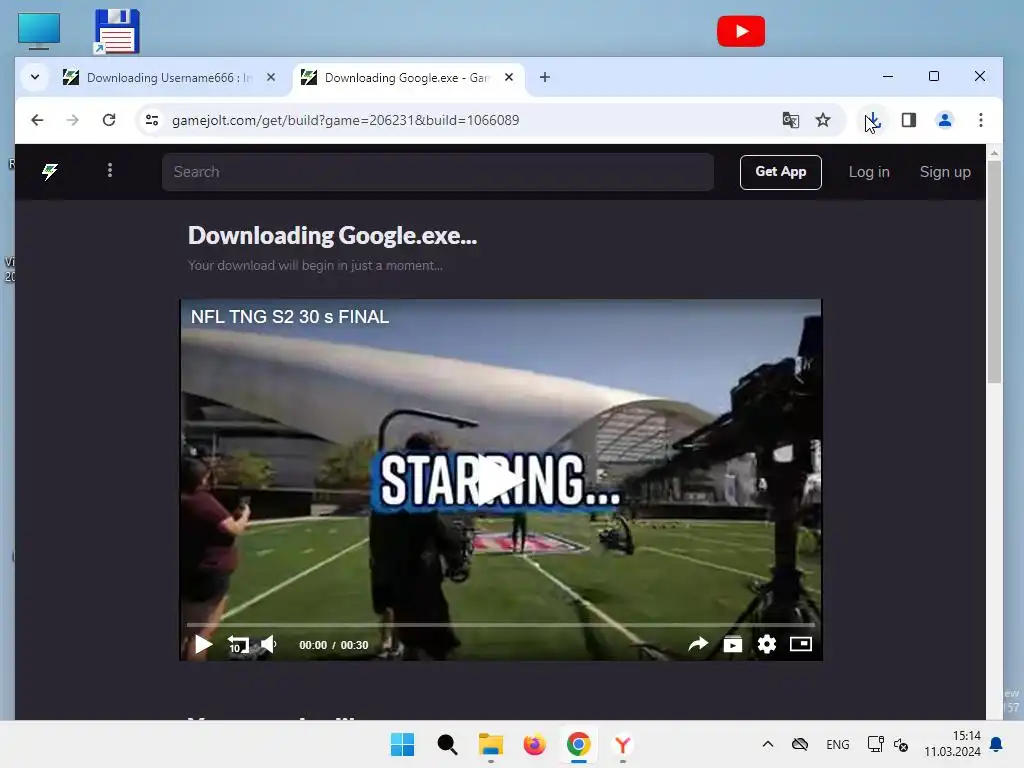Click the video progress bar
1024x768 pixels.
tap(500, 625)
